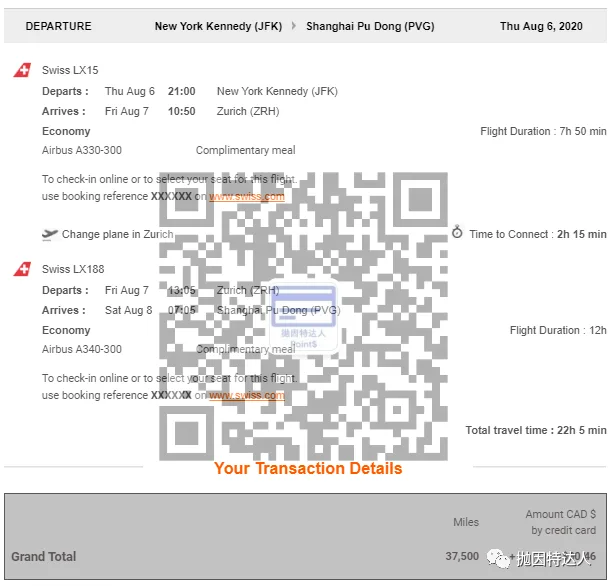Click 'Zurich (ZRH)' arrival for LX15
This screenshot has width=611, height=586.
[248, 111]
